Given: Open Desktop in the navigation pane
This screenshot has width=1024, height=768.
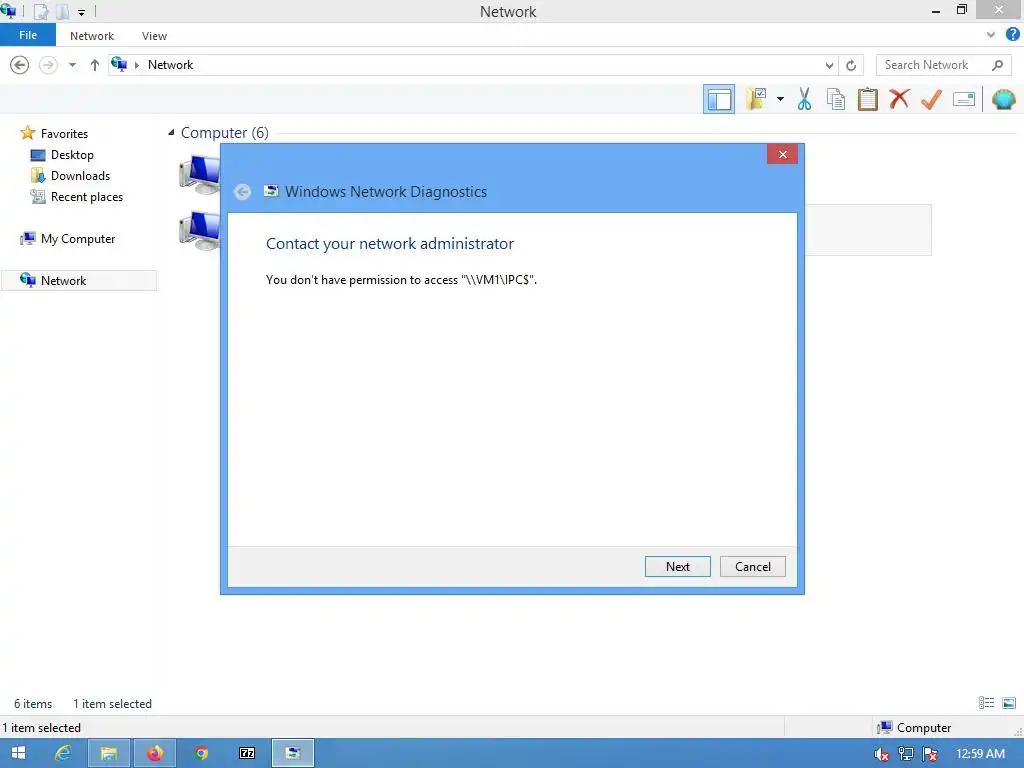Looking at the screenshot, I should pyautogui.click(x=72, y=155).
